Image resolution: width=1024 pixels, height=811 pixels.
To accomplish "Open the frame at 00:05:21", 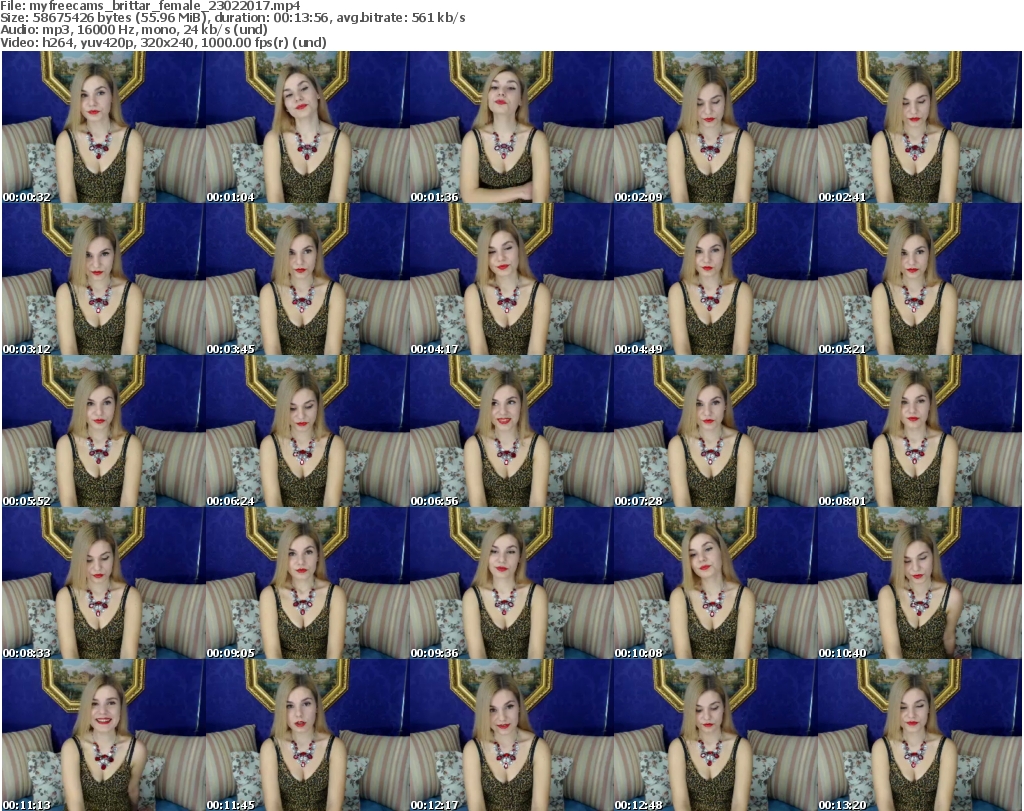I will point(920,279).
